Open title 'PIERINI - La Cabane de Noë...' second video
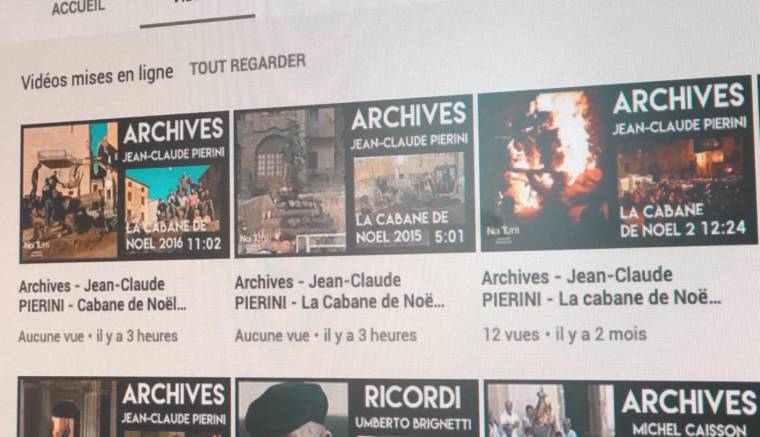760x437 pixels. (339, 302)
